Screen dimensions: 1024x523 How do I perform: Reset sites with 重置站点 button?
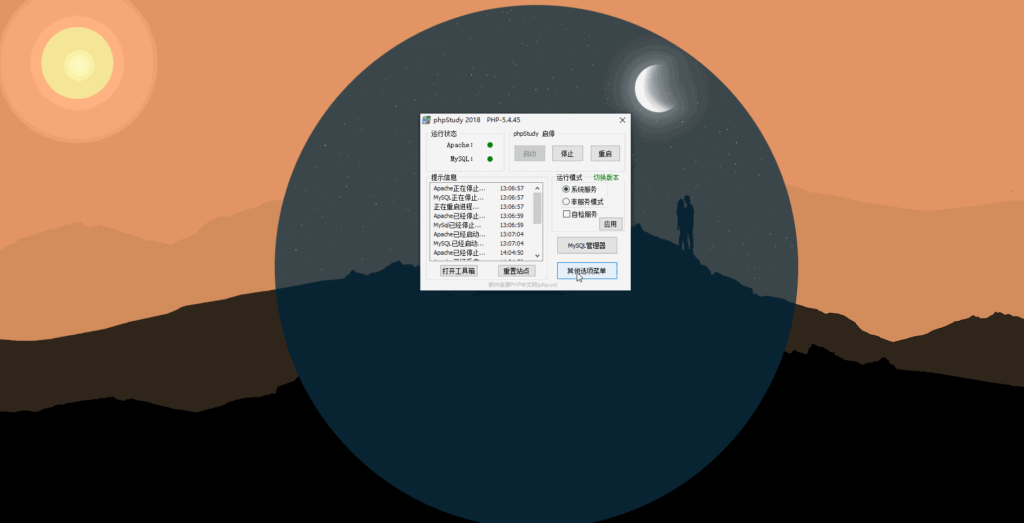(516, 271)
